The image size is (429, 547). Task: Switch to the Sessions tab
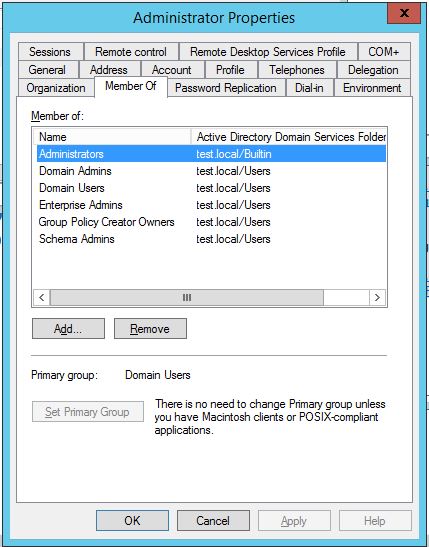(x=51, y=52)
